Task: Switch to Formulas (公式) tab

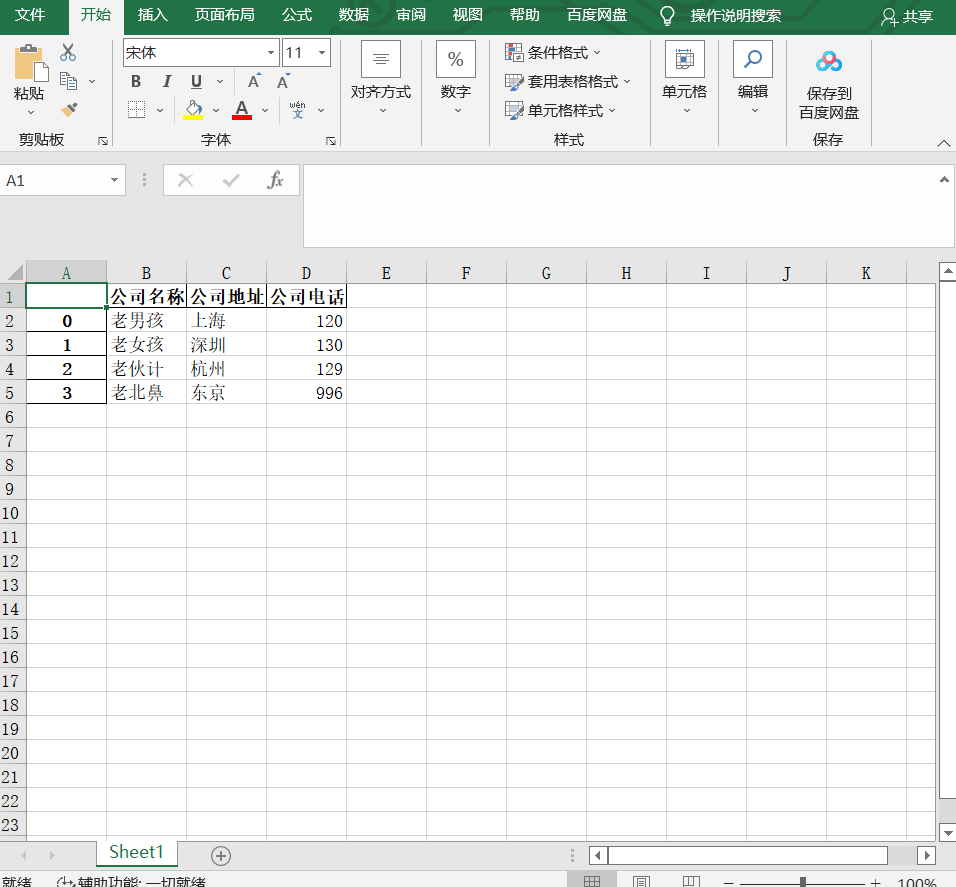Action: (x=297, y=15)
